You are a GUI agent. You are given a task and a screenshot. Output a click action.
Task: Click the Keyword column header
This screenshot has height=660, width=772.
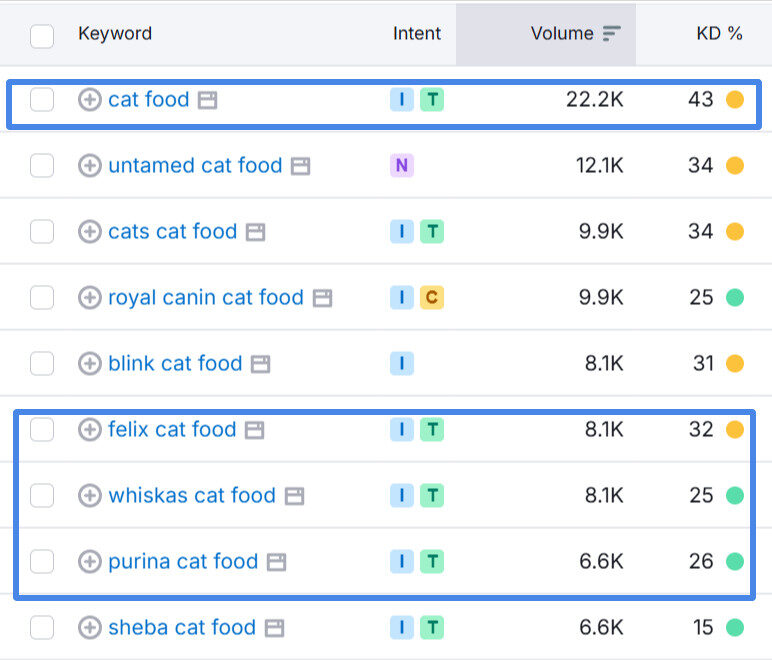115,33
